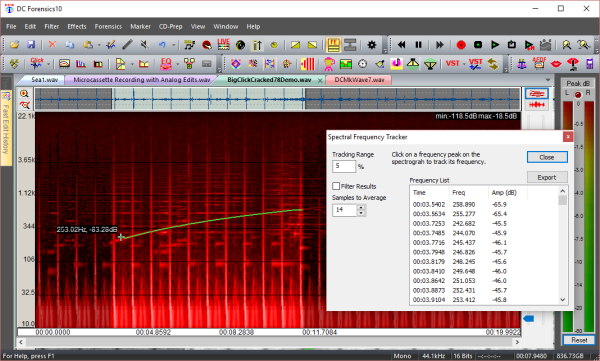600x361 pixels.
Task: Decrease Samples to Average with down spinner
Action: click(361, 212)
